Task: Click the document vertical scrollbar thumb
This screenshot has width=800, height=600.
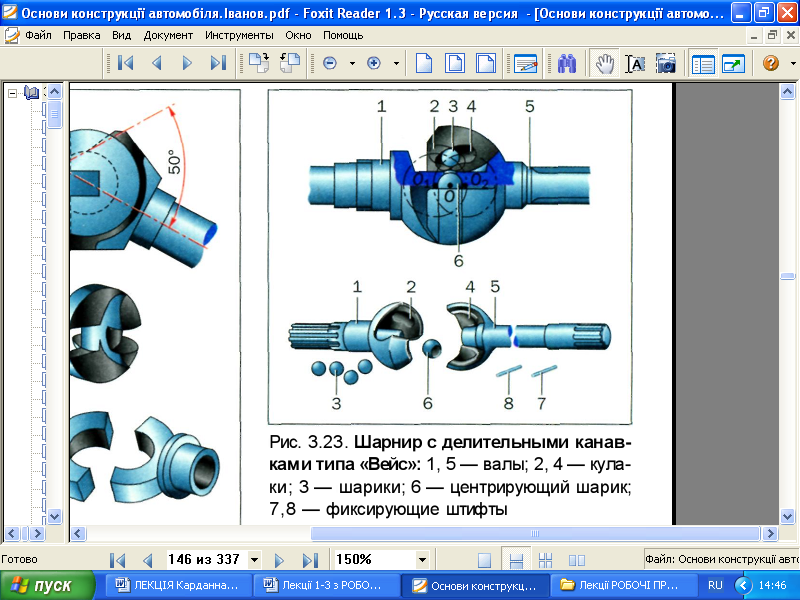Action: point(787,276)
